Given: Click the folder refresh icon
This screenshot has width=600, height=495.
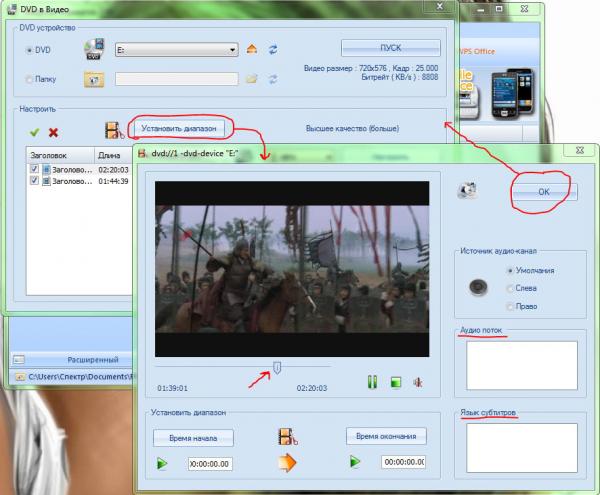Looking at the screenshot, I should tap(273, 79).
